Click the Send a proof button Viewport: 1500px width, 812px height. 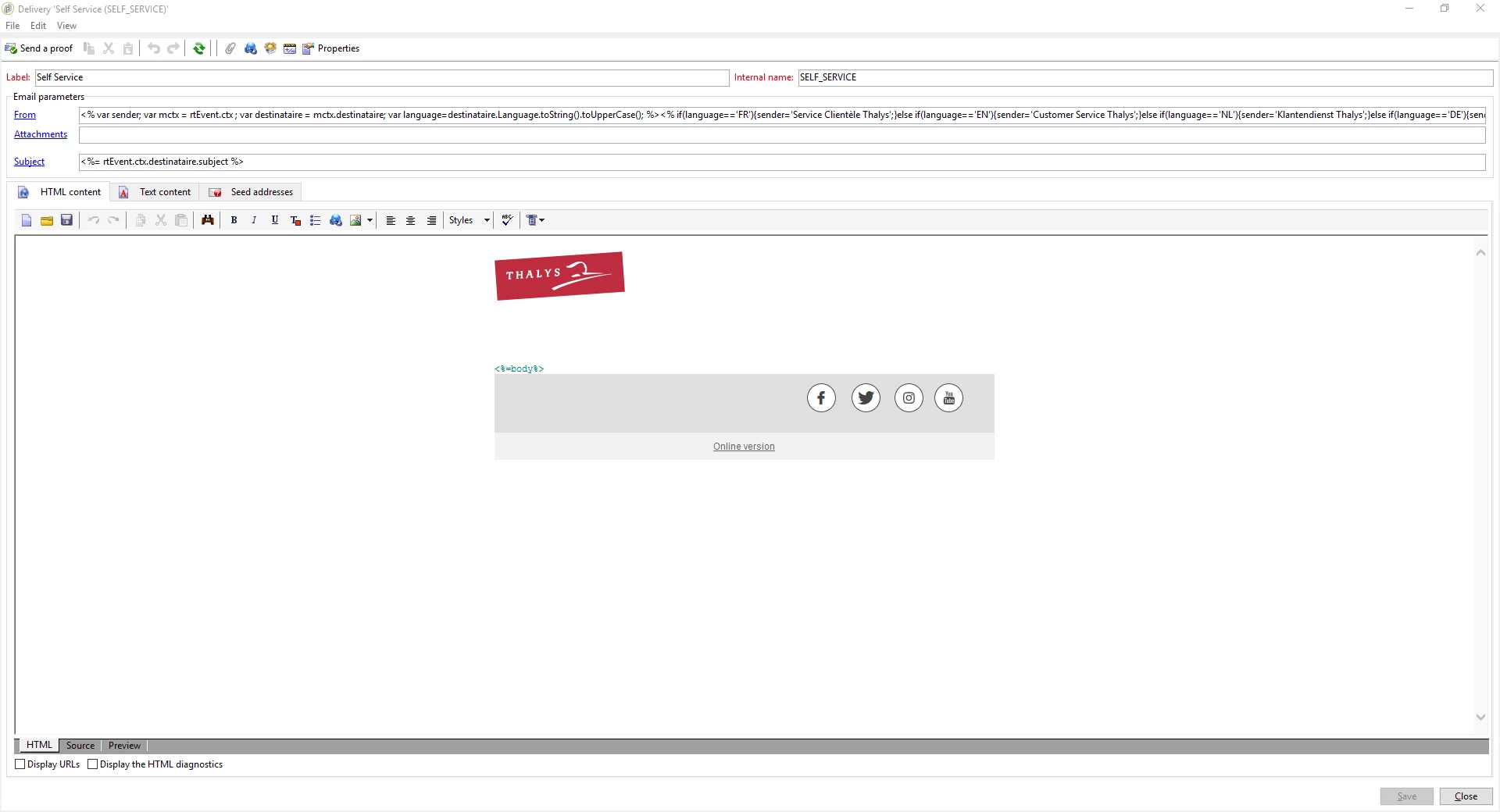tap(39, 48)
